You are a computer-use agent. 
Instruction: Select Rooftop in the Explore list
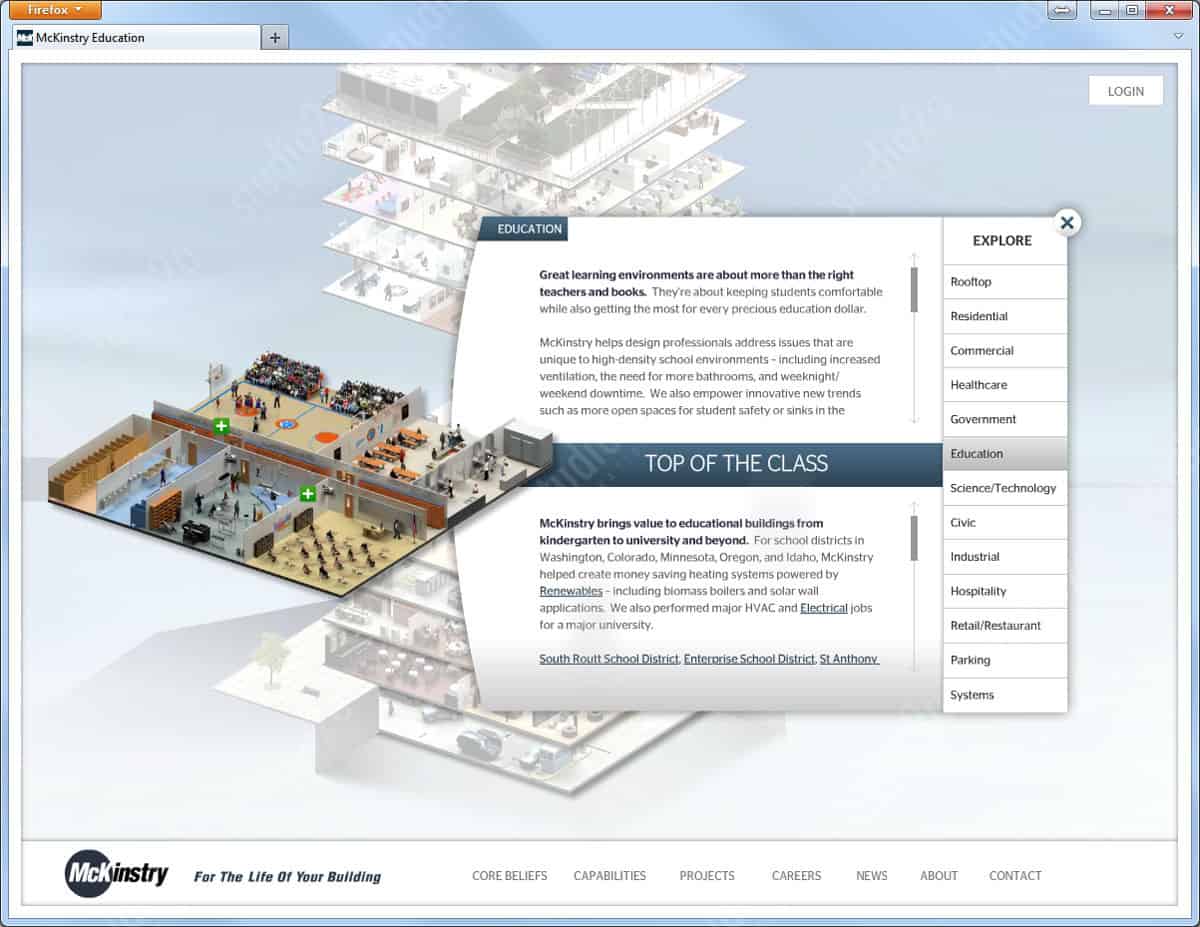tap(1005, 282)
